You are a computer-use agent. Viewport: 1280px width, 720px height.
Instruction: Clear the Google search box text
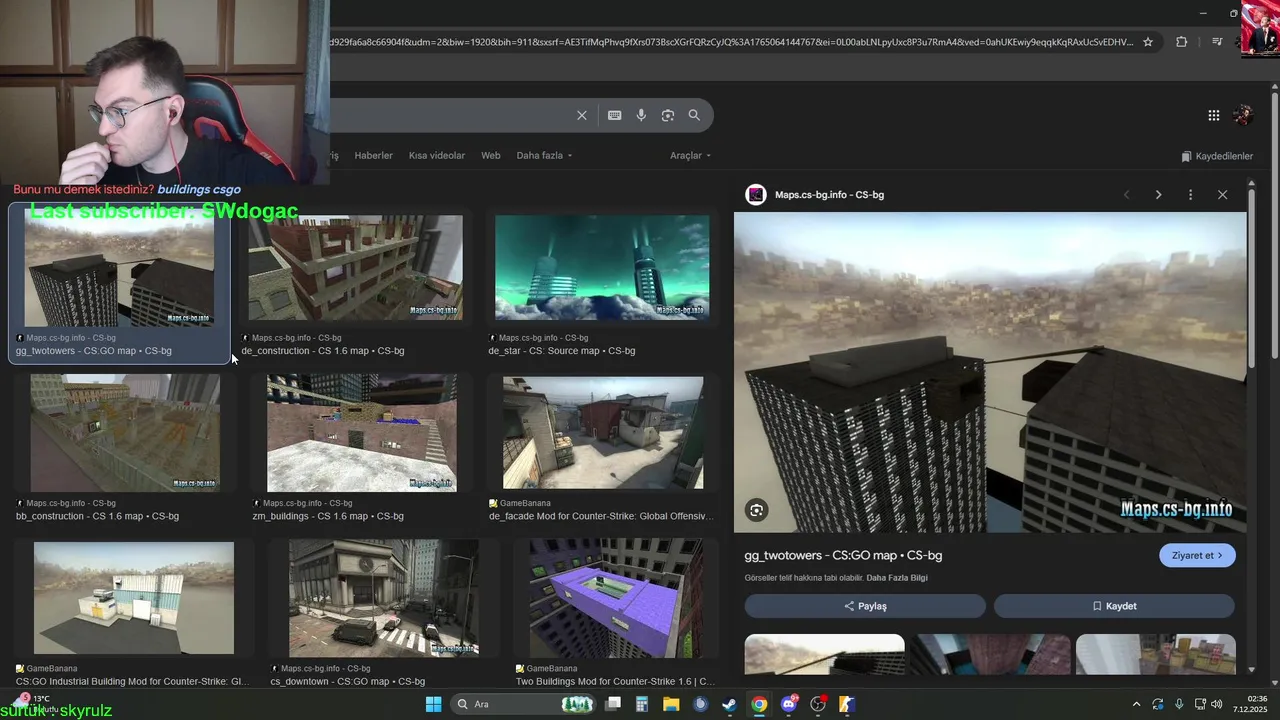582,115
